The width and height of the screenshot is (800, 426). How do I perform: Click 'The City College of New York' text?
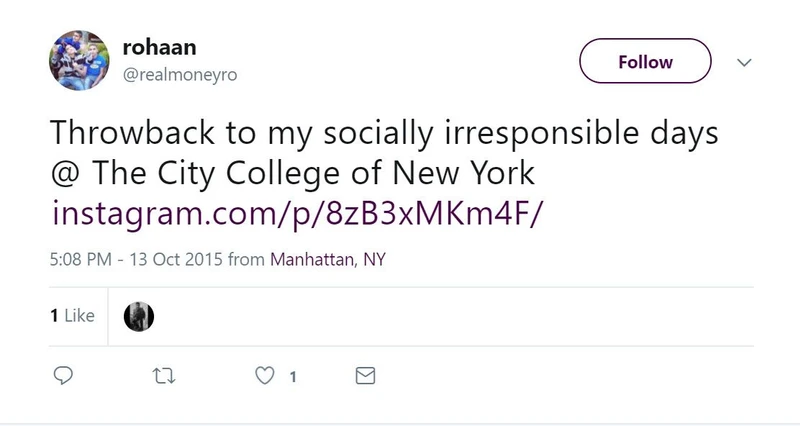point(314,173)
